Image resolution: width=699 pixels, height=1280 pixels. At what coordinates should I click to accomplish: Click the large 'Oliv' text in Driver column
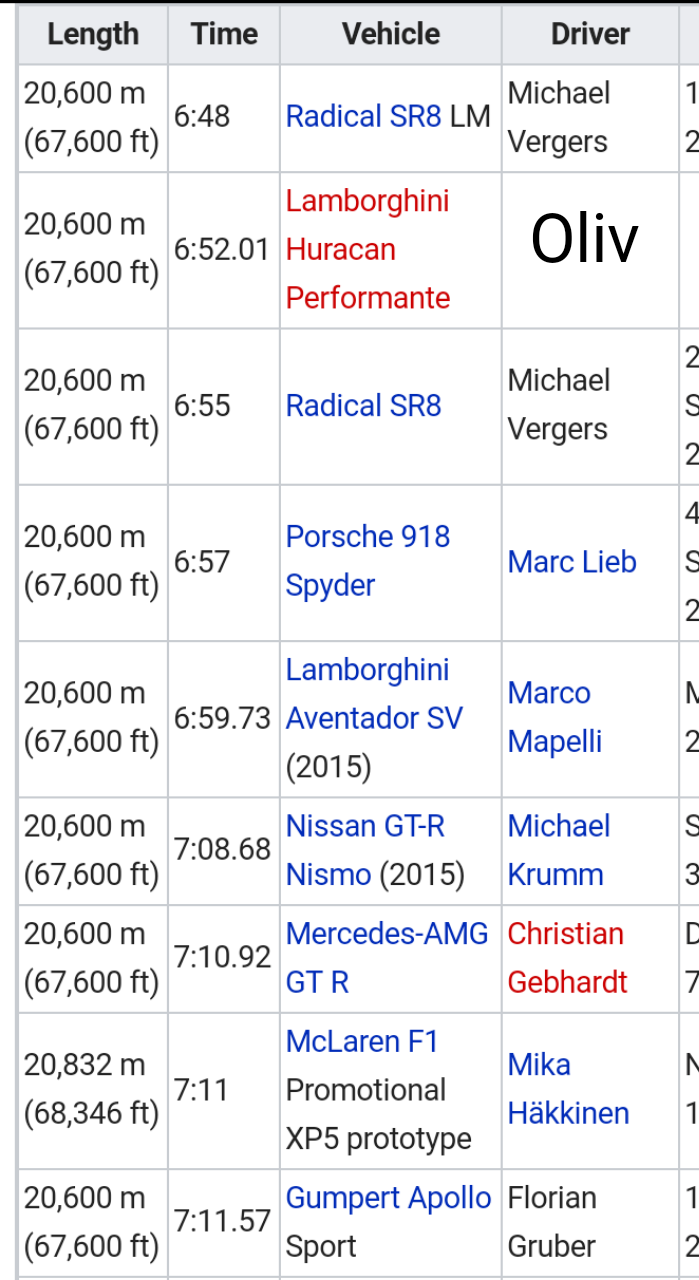(x=585, y=240)
